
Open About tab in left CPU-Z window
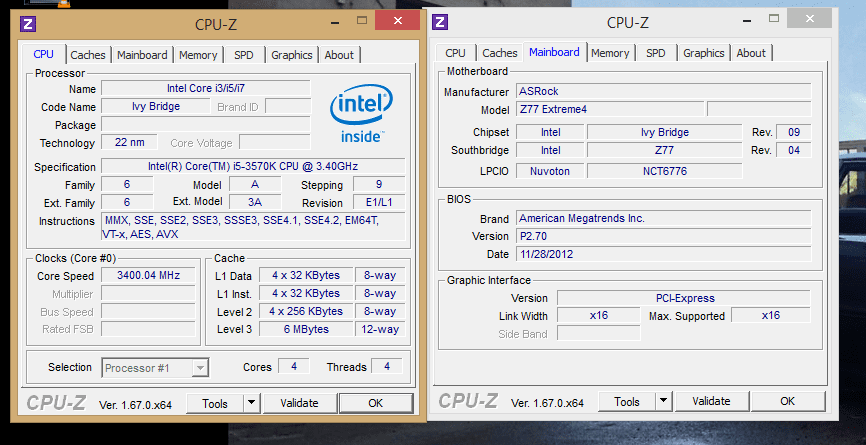[339, 55]
